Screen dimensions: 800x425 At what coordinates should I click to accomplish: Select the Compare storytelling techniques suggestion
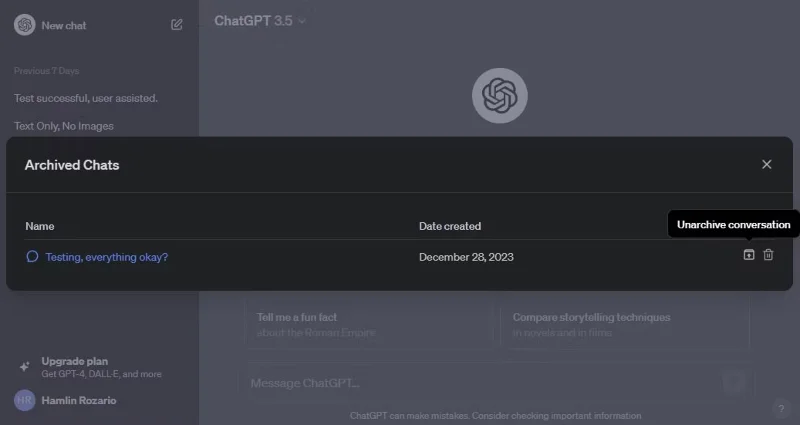(x=625, y=324)
